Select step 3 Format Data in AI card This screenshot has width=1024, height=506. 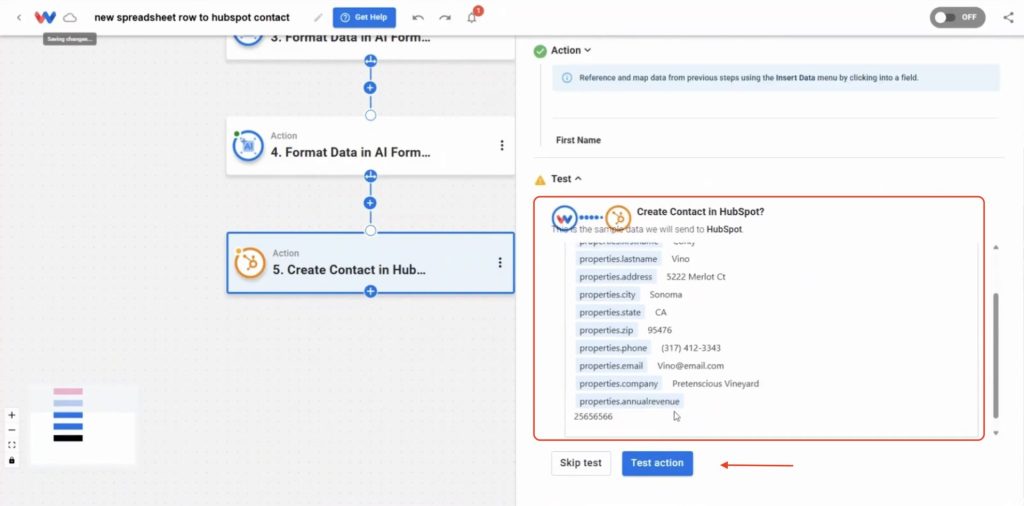click(x=370, y=48)
